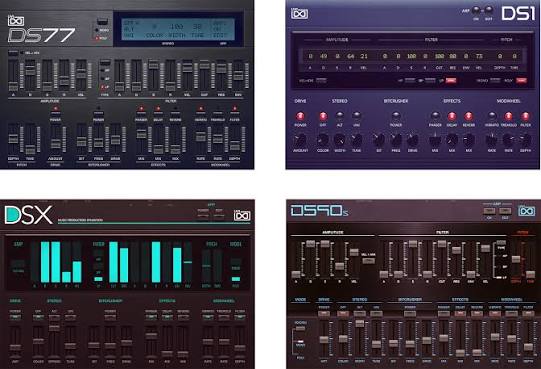541x369 pixels.
Task: Click the Stereo Color knob on DS1
Action: [323, 140]
